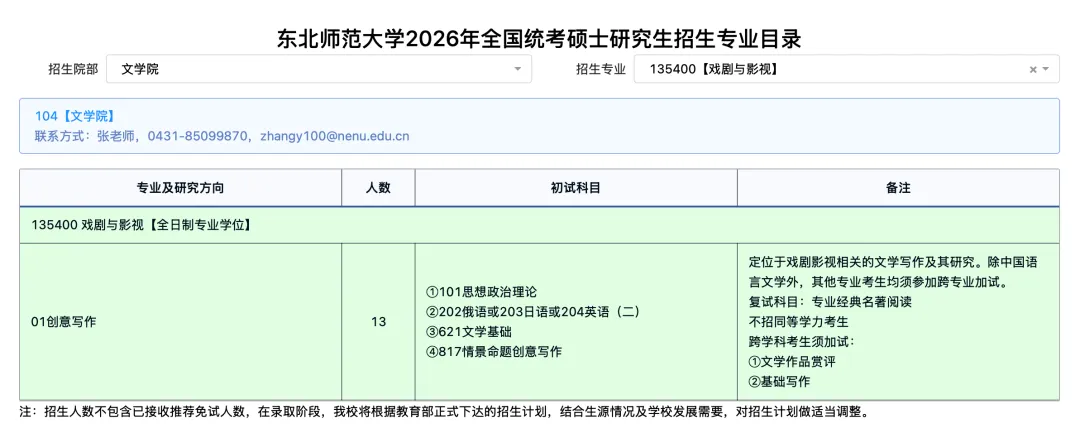The image size is (1080, 443).
Task: Click the 01创意写作 research direction cell
Action: pos(180,322)
